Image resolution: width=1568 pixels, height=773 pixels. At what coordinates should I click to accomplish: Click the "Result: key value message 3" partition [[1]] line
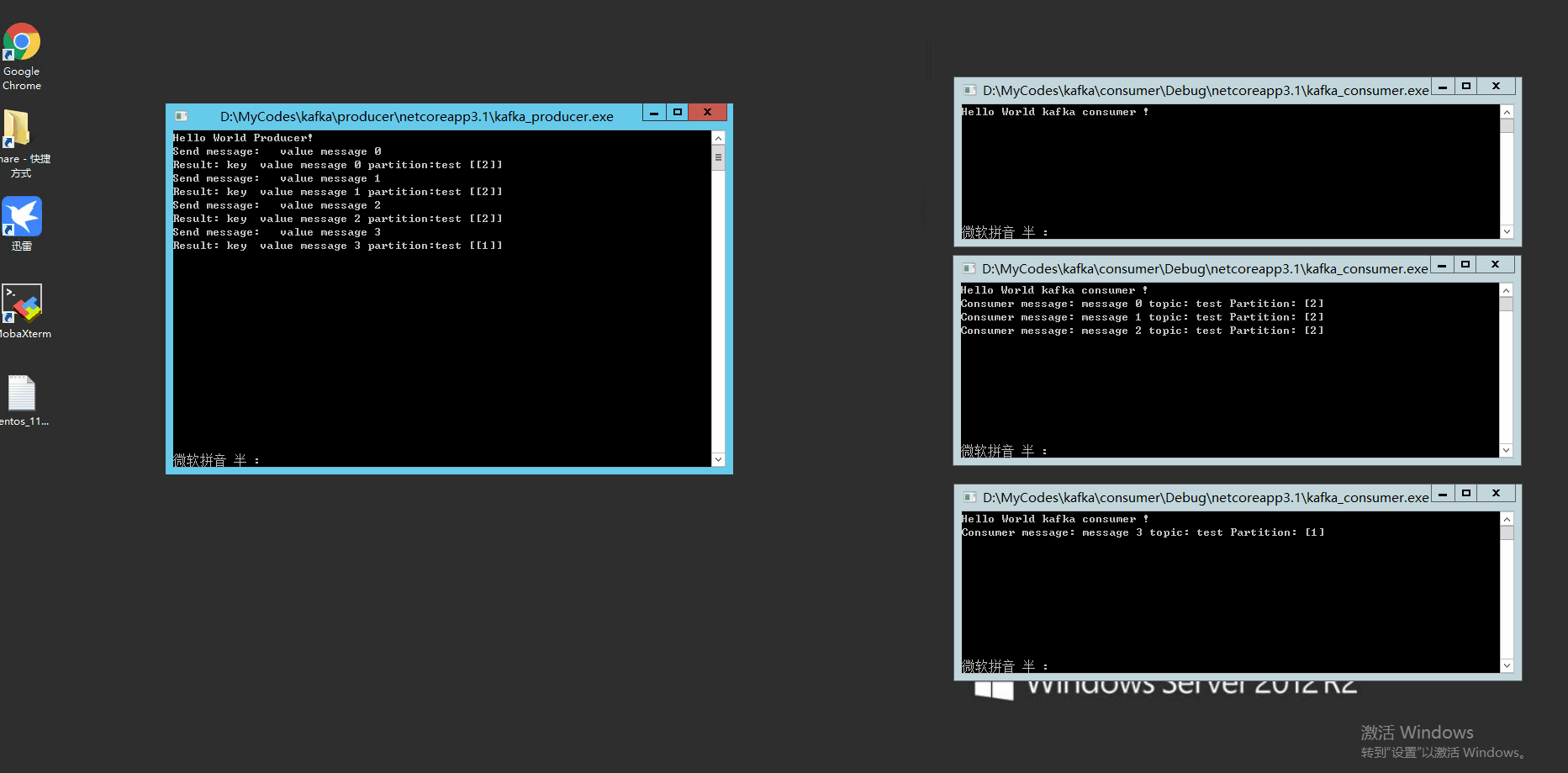point(337,246)
